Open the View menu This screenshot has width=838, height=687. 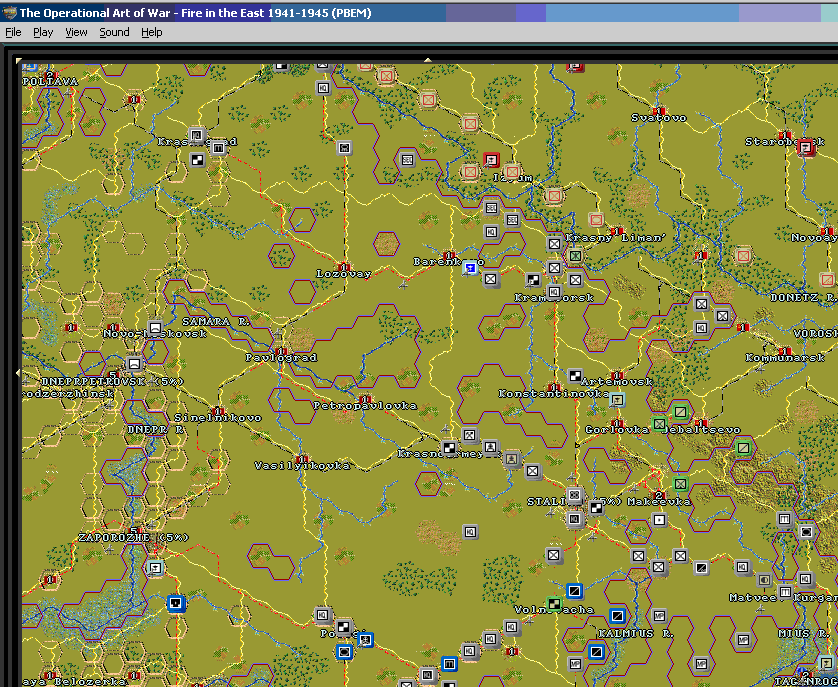(76, 32)
